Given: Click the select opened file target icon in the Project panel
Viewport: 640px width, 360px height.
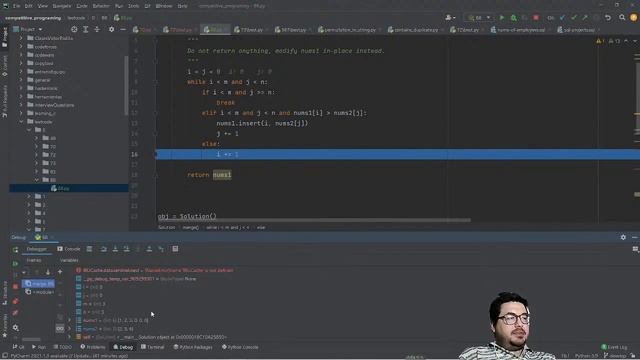Looking at the screenshot, I should (x=74, y=29).
